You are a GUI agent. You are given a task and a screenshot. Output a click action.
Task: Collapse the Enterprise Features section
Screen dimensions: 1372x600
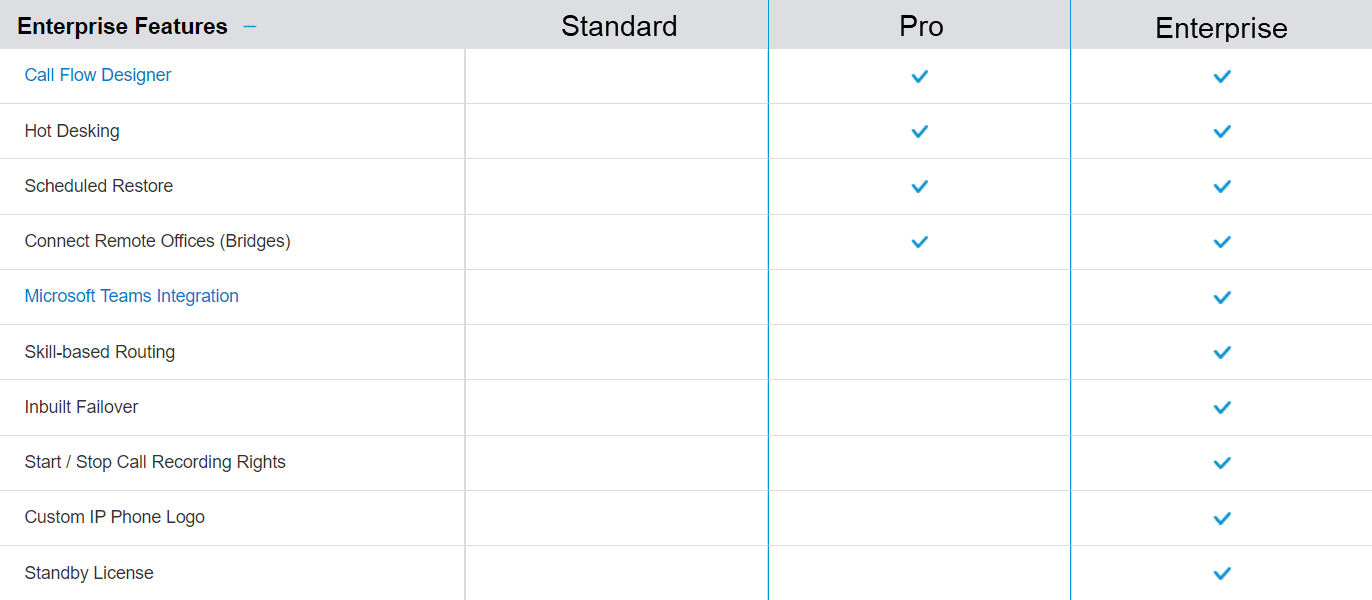click(x=250, y=27)
